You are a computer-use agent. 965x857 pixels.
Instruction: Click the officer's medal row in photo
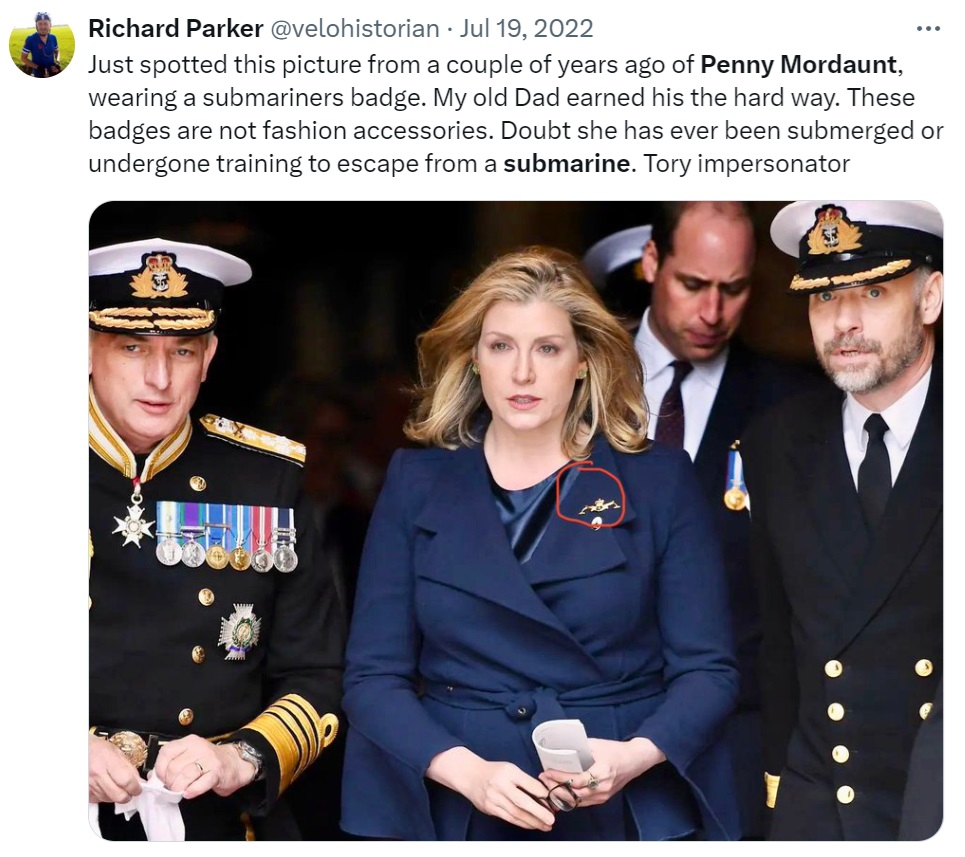pos(226,536)
